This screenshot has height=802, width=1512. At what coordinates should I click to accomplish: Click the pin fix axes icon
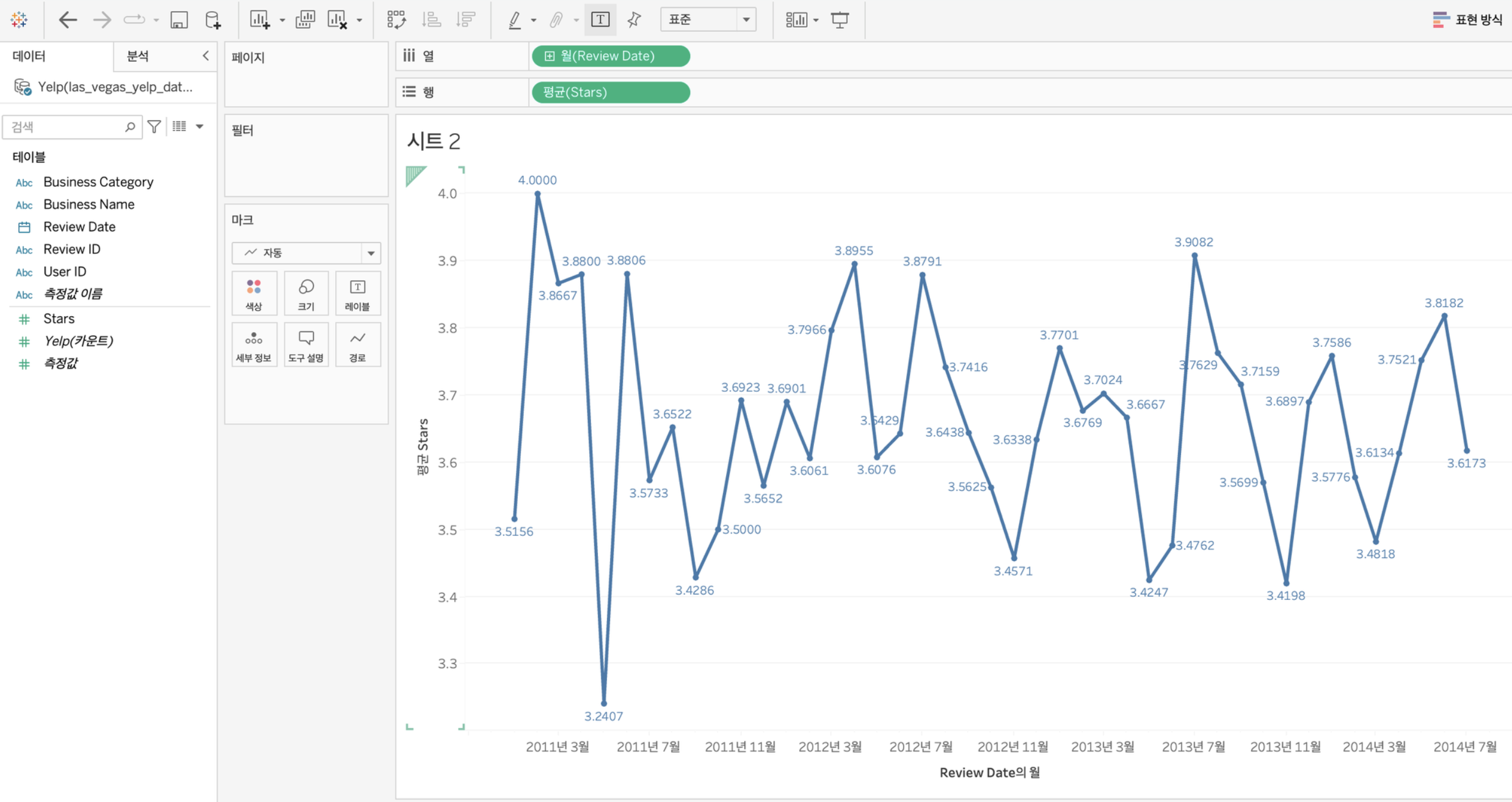pos(634,20)
